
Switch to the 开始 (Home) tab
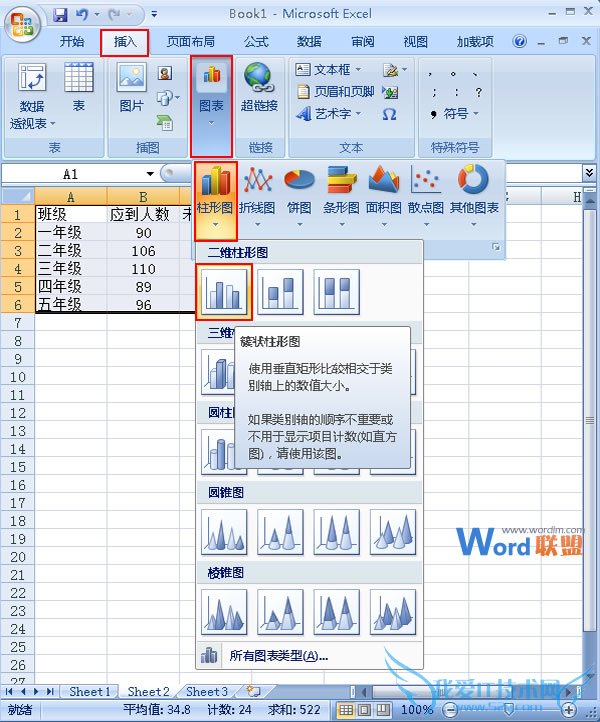click(x=72, y=42)
